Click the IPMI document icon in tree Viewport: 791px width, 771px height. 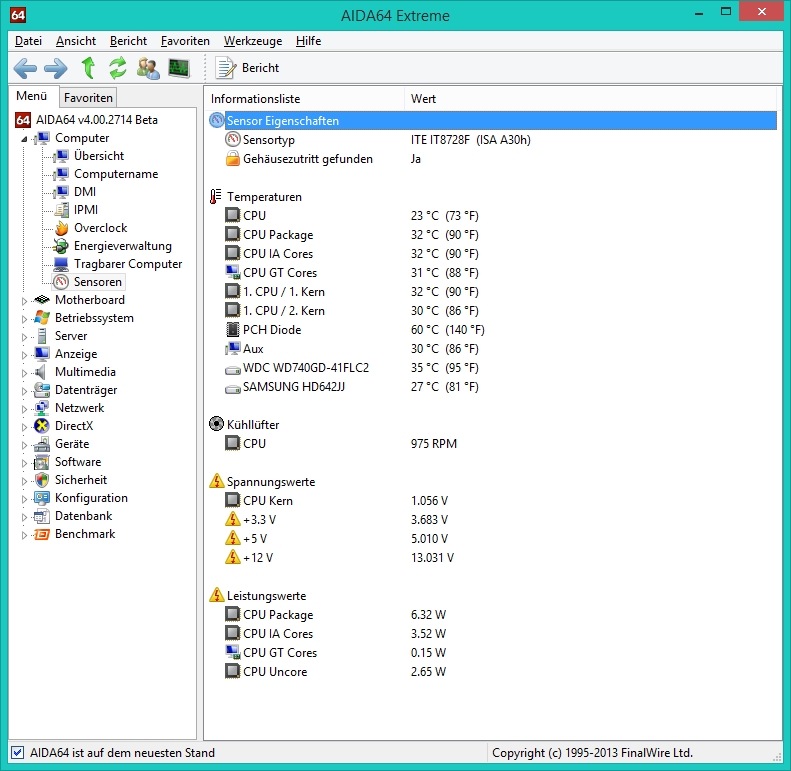tap(62, 210)
